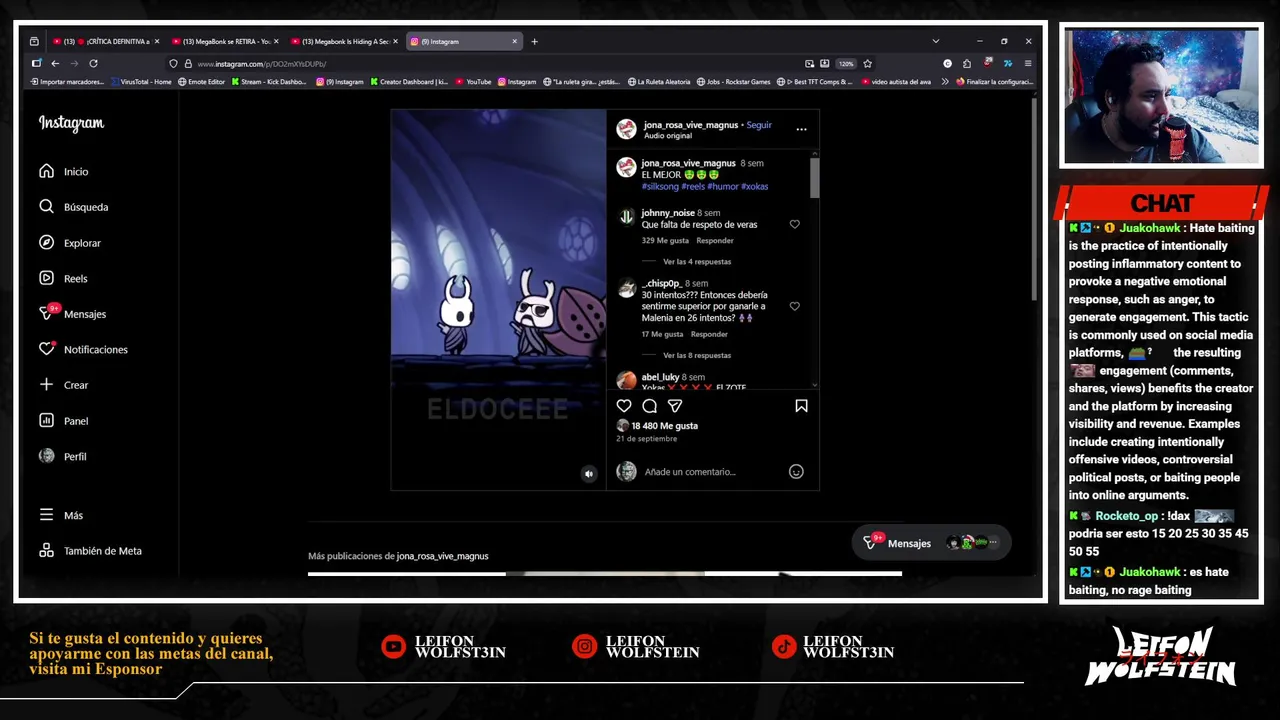Like _chisp0p_'s comment
Viewport: 1280px width, 720px height.
coord(795,306)
